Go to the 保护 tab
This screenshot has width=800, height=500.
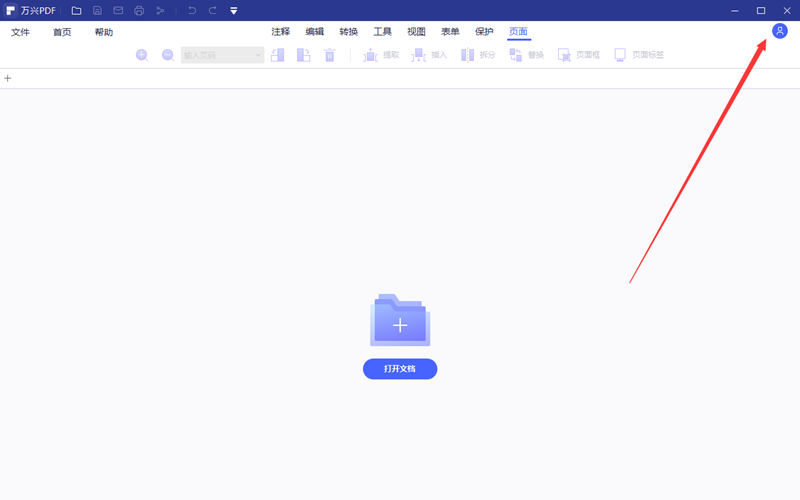(x=484, y=32)
